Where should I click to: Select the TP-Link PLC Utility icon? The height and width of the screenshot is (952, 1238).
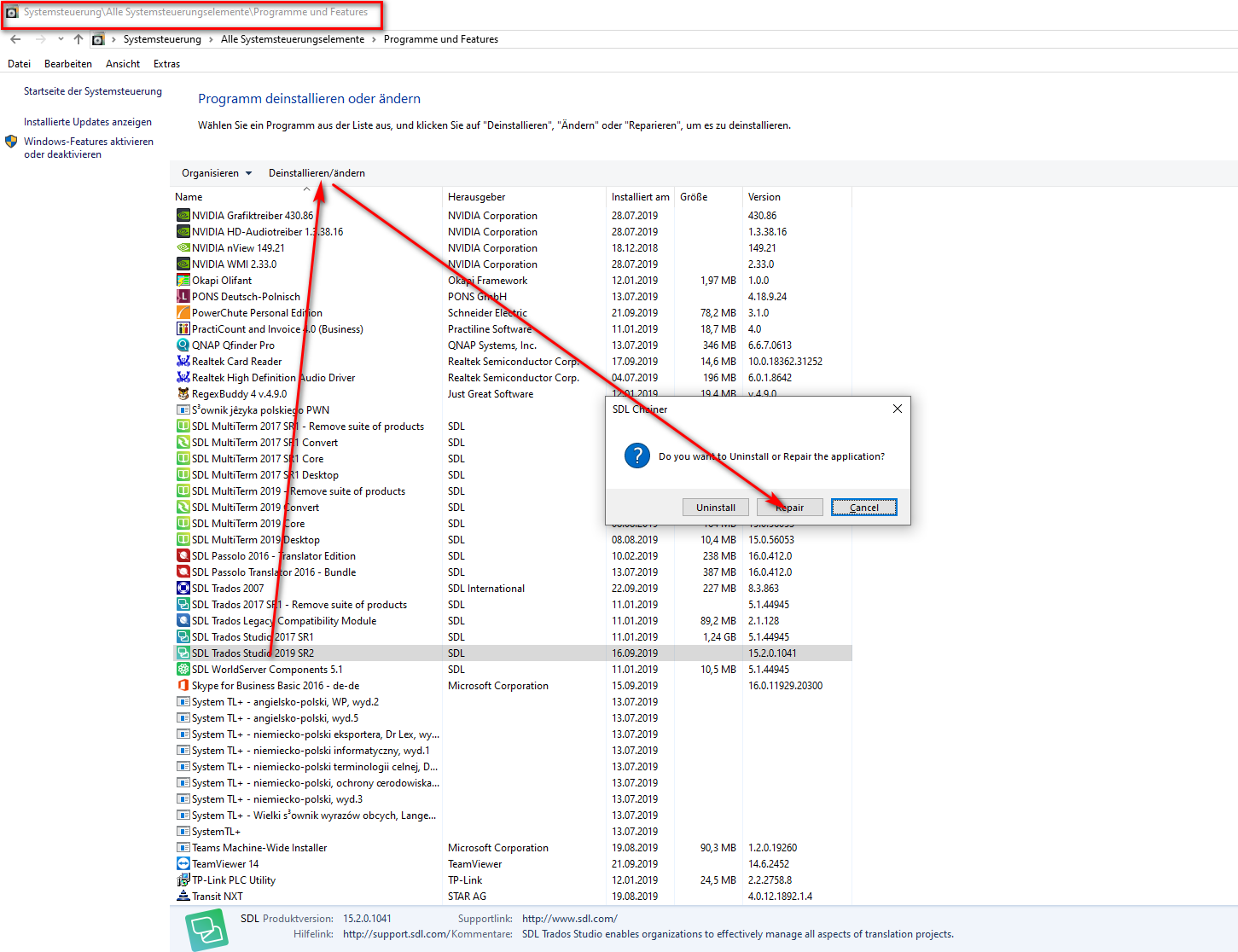tap(183, 880)
